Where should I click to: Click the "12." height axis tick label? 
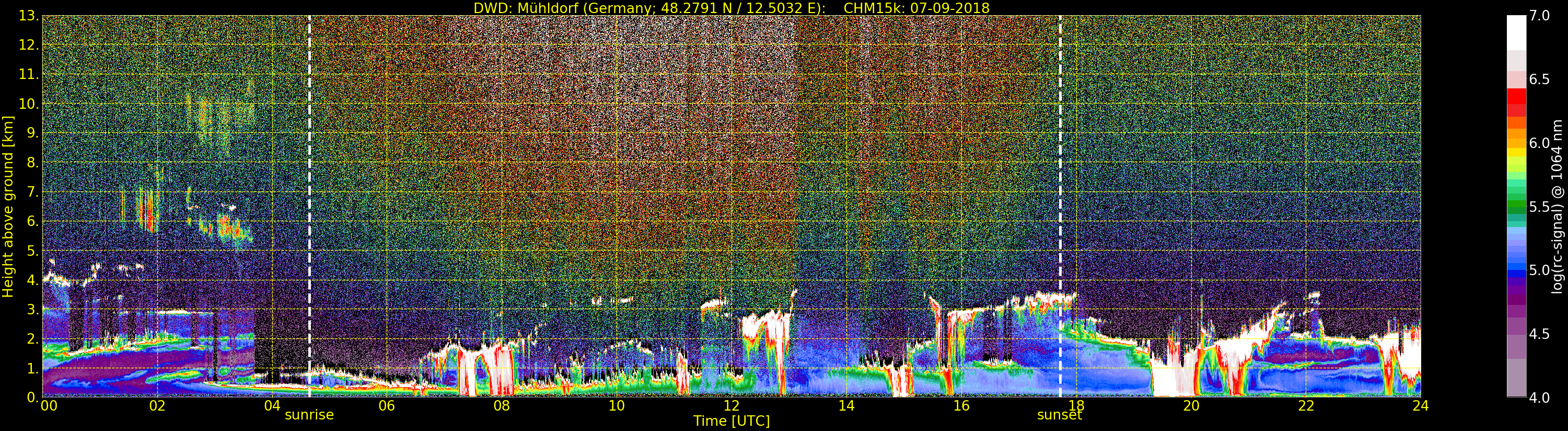29,45
